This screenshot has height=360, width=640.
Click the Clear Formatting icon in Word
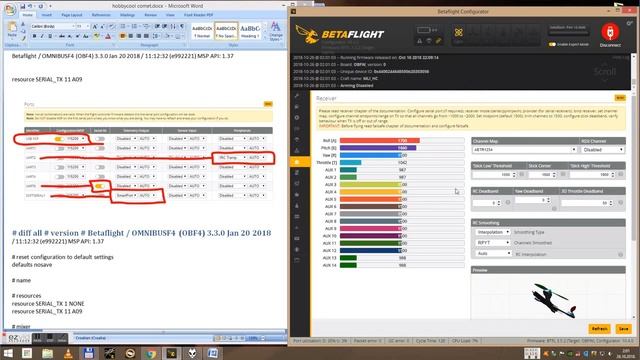112,27
